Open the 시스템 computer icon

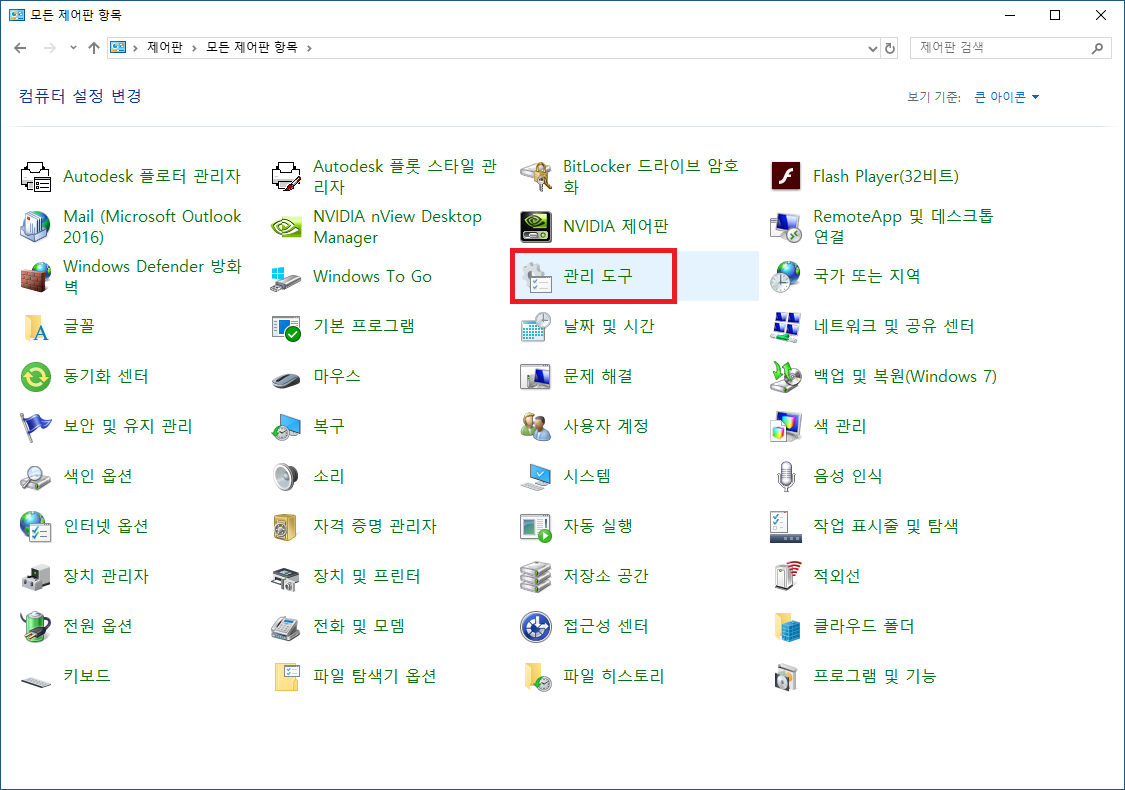[536, 476]
